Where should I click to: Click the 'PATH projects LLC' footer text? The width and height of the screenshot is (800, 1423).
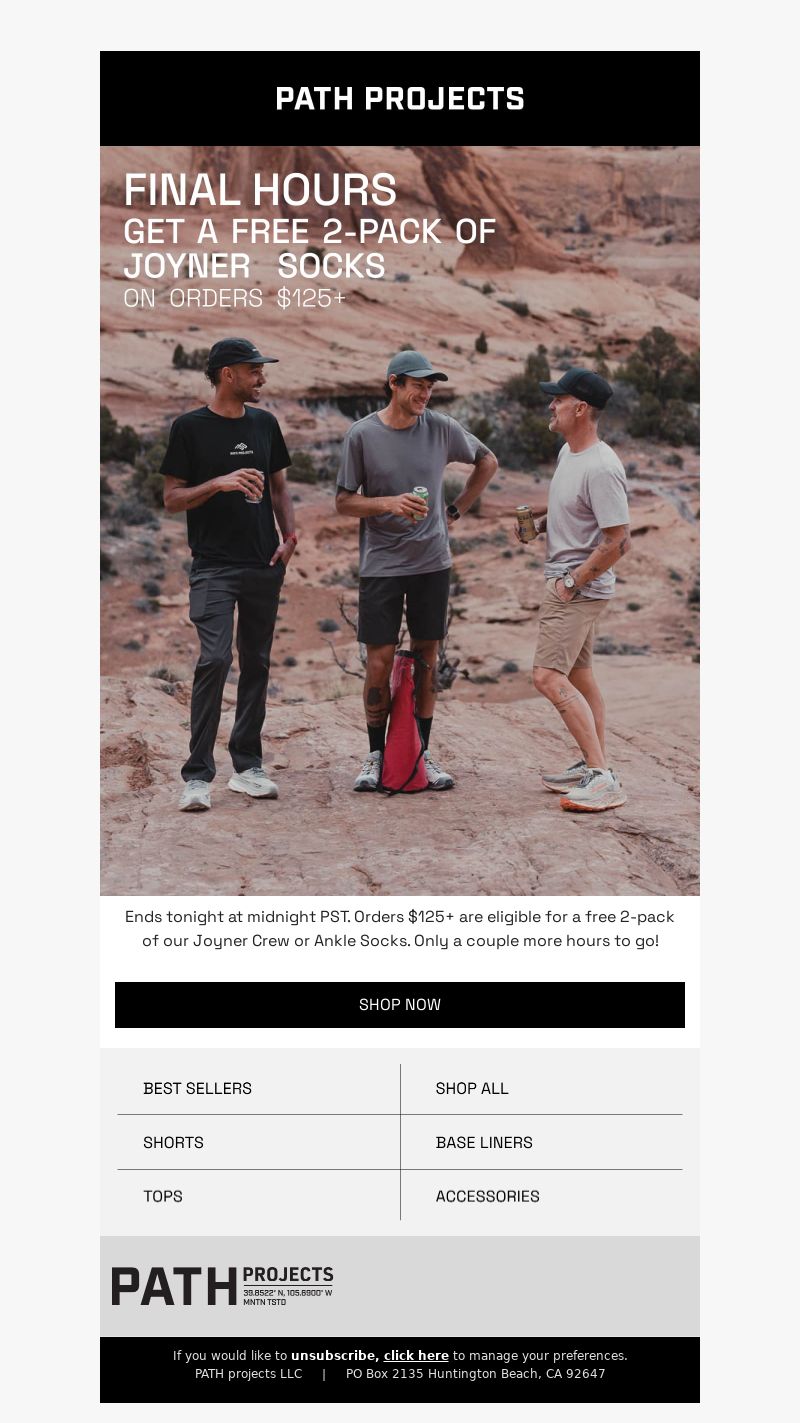coord(248,1374)
